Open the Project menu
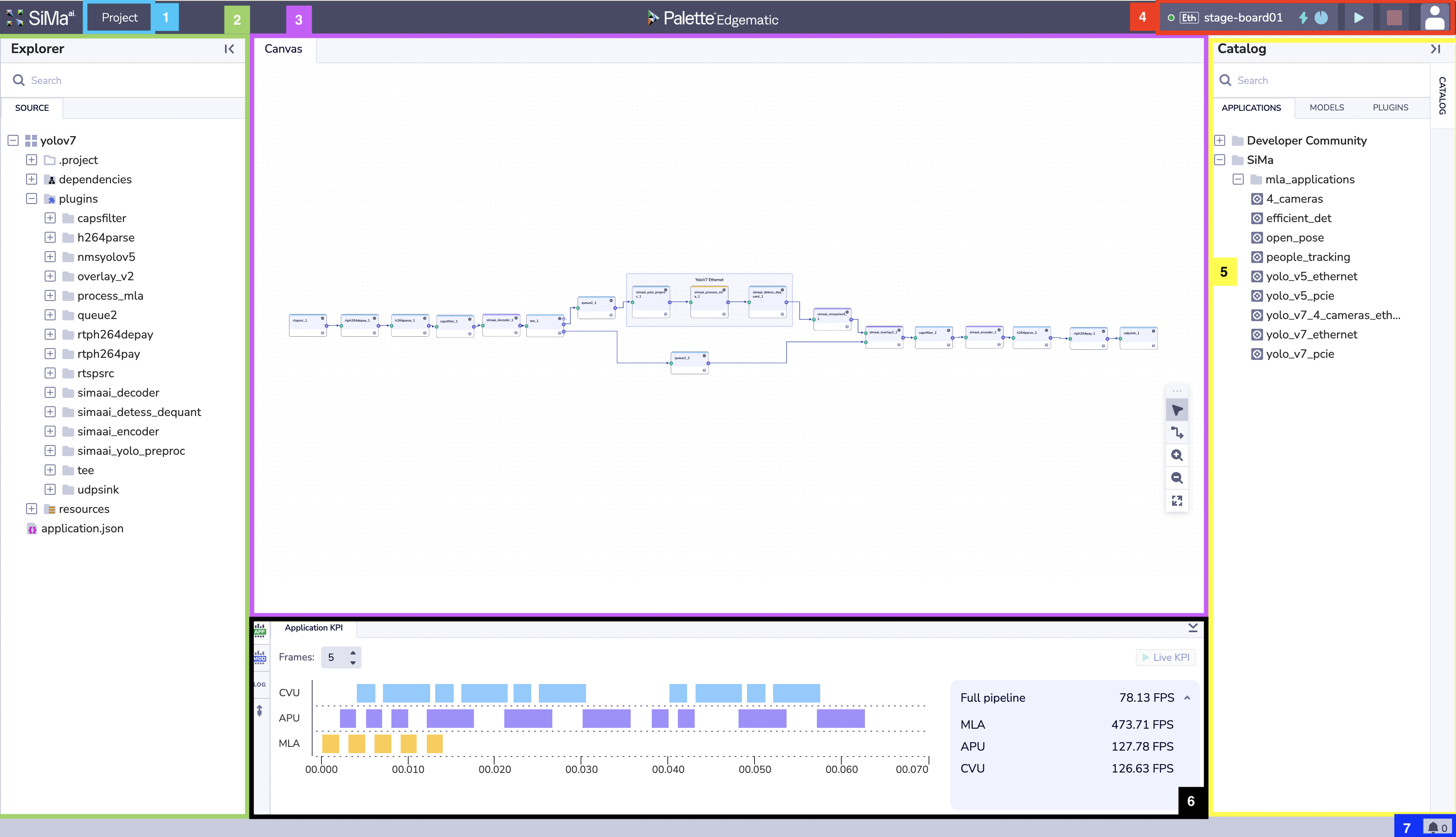The height and width of the screenshot is (837, 1456). (120, 18)
